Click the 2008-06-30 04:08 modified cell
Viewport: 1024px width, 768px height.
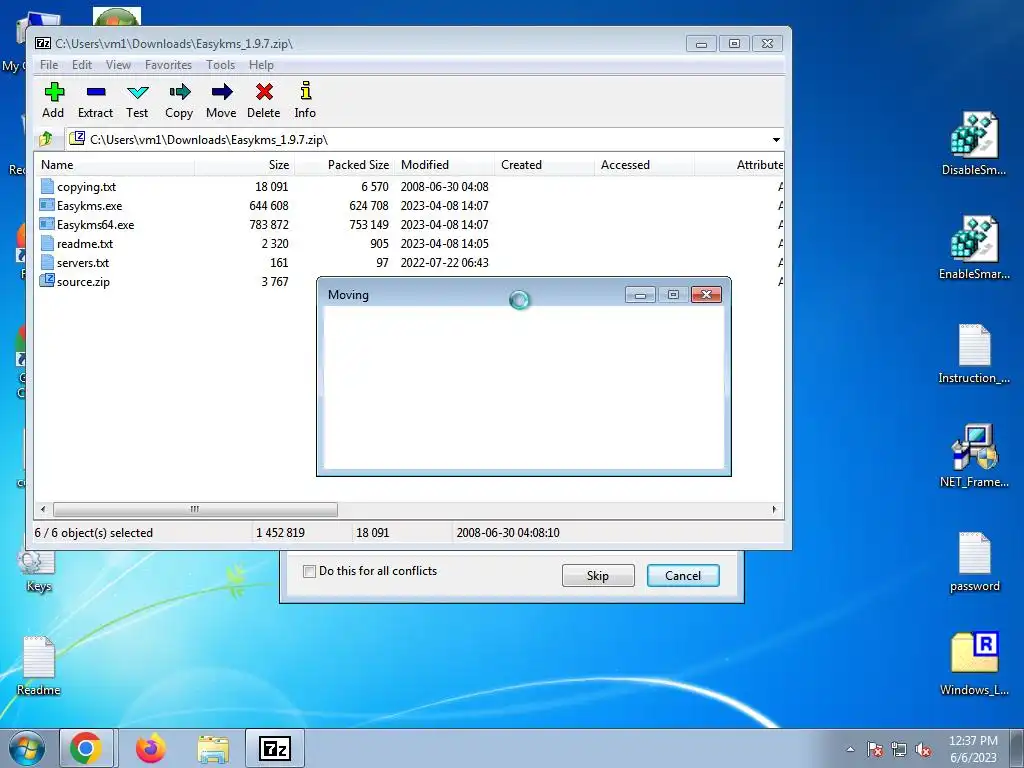point(444,186)
